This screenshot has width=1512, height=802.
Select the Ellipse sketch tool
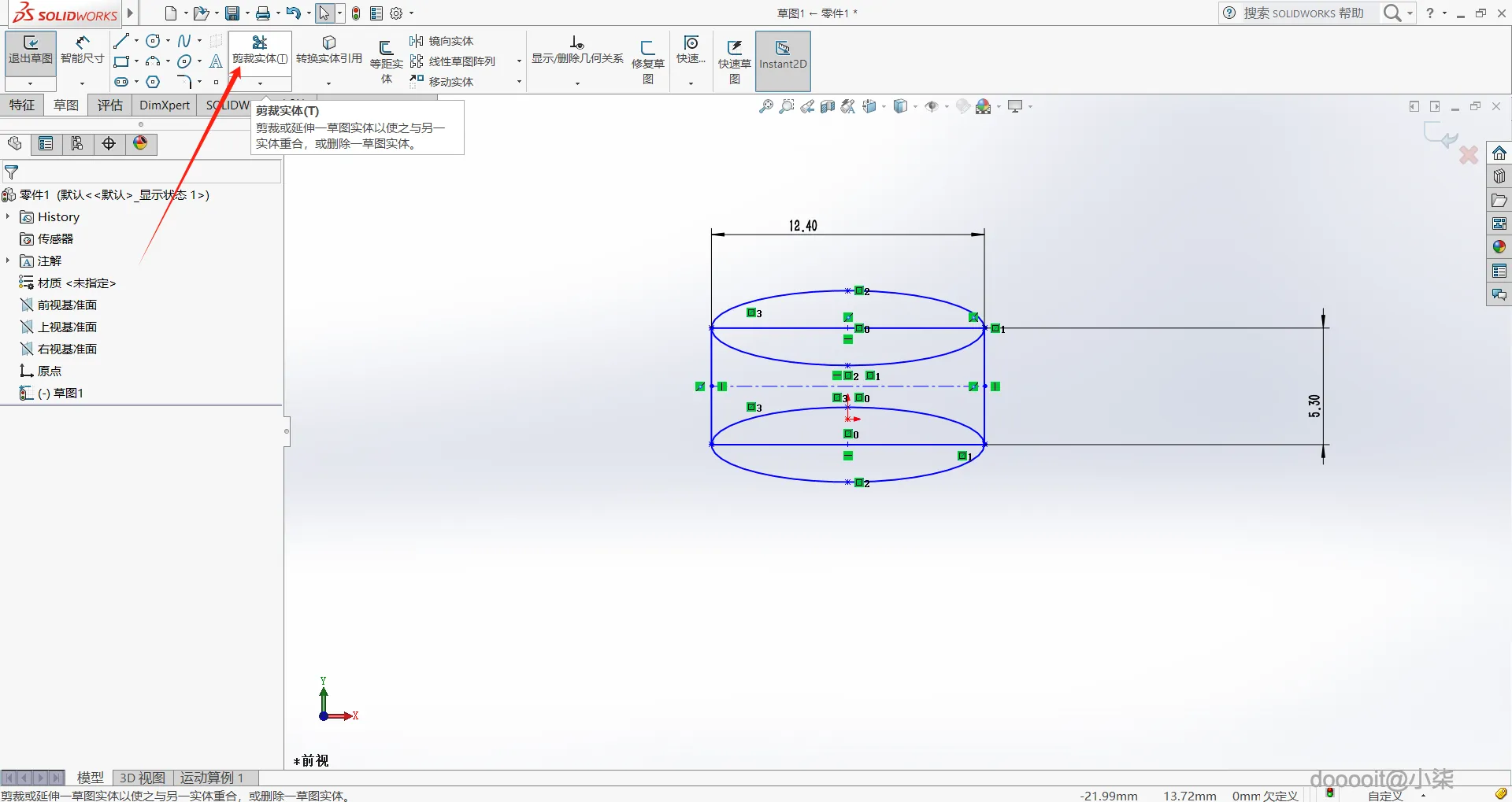184,61
